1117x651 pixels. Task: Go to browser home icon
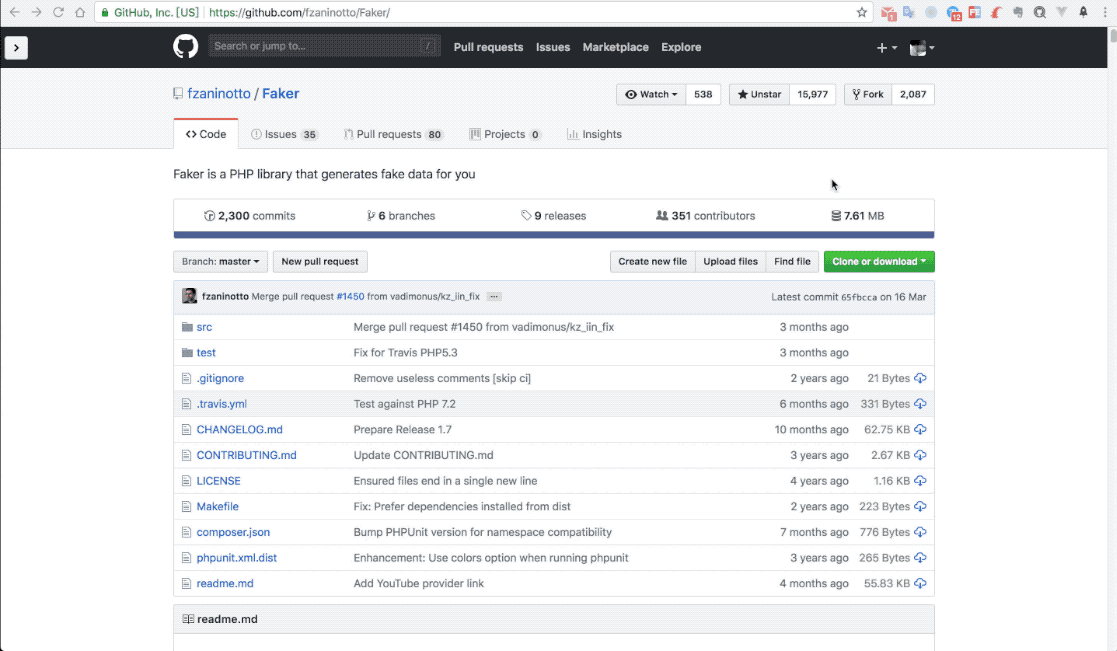[x=80, y=12]
